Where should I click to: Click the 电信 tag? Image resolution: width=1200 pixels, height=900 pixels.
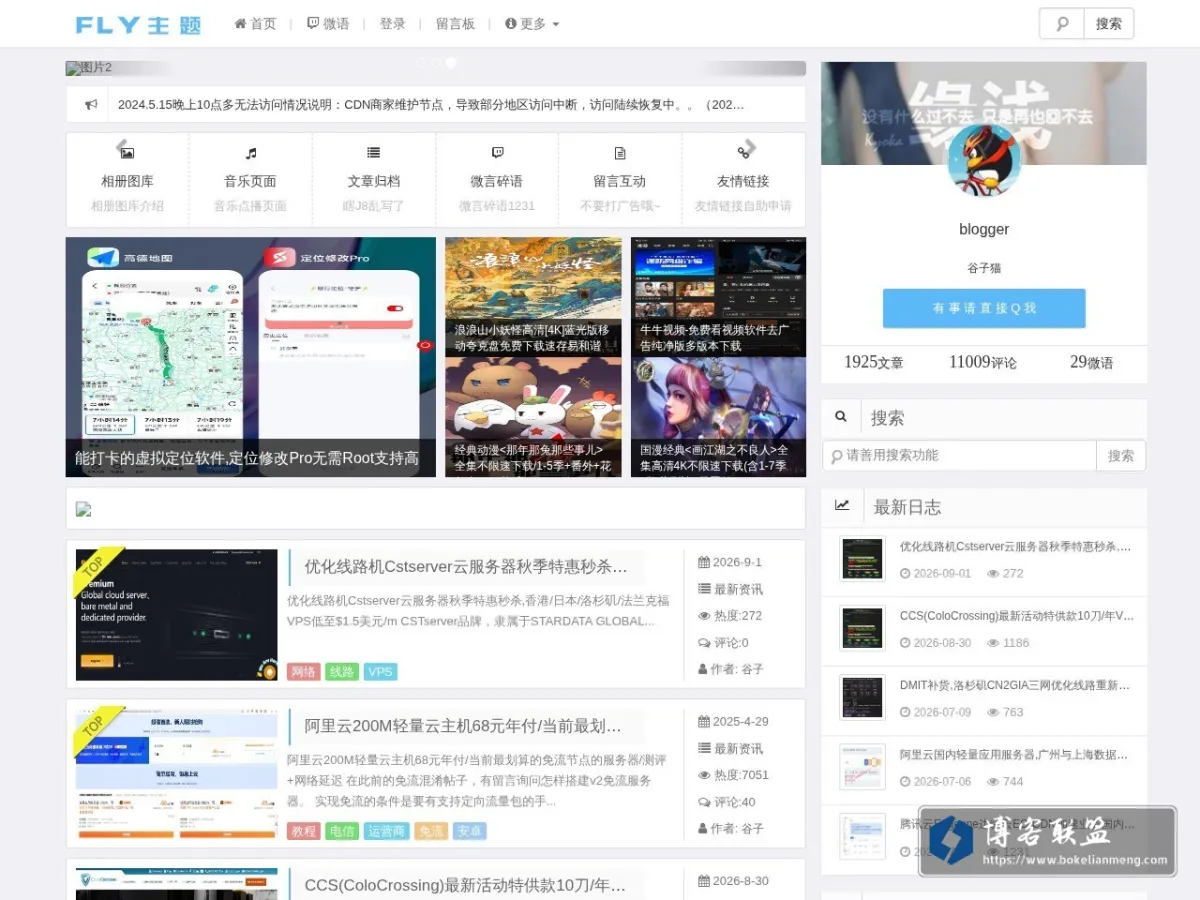pos(342,831)
